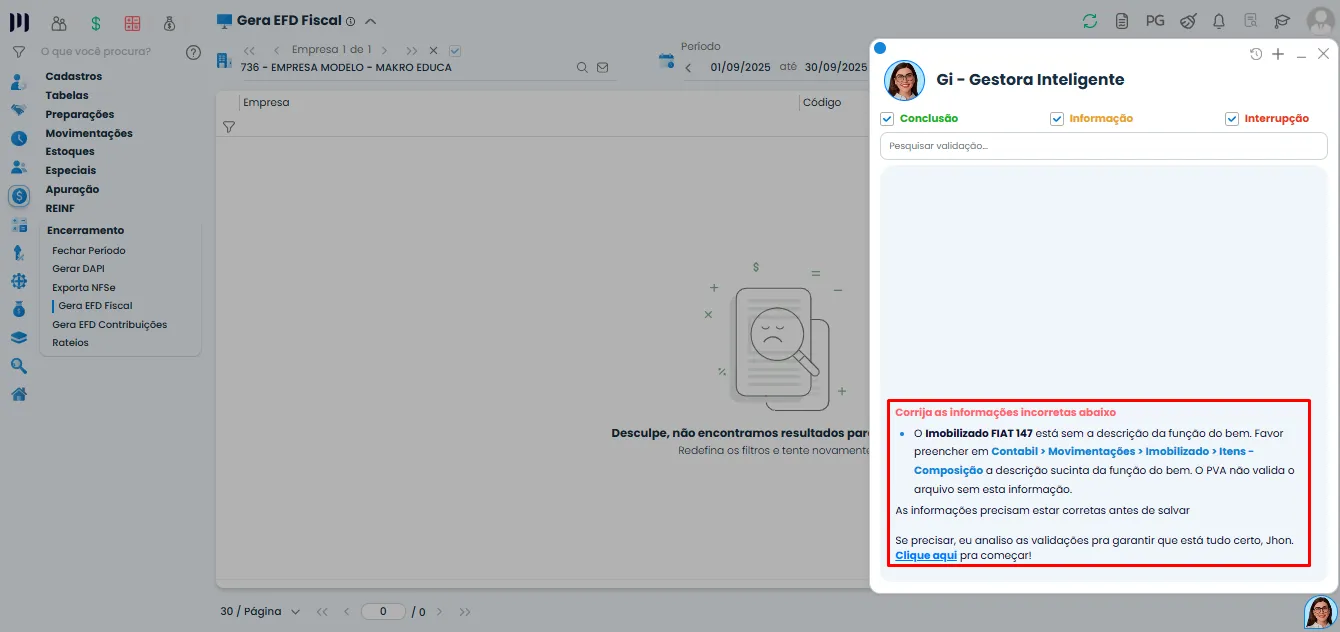Image resolution: width=1340 pixels, height=632 pixels.
Task: Click the graduation cap learning icon
Action: coord(1283,20)
